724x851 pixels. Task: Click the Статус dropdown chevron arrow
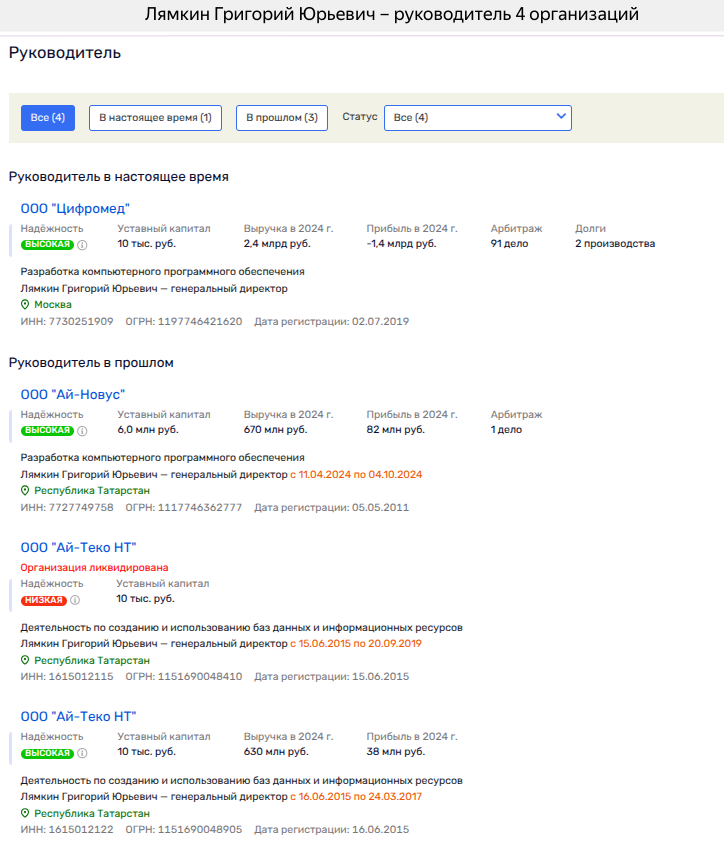(560, 117)
